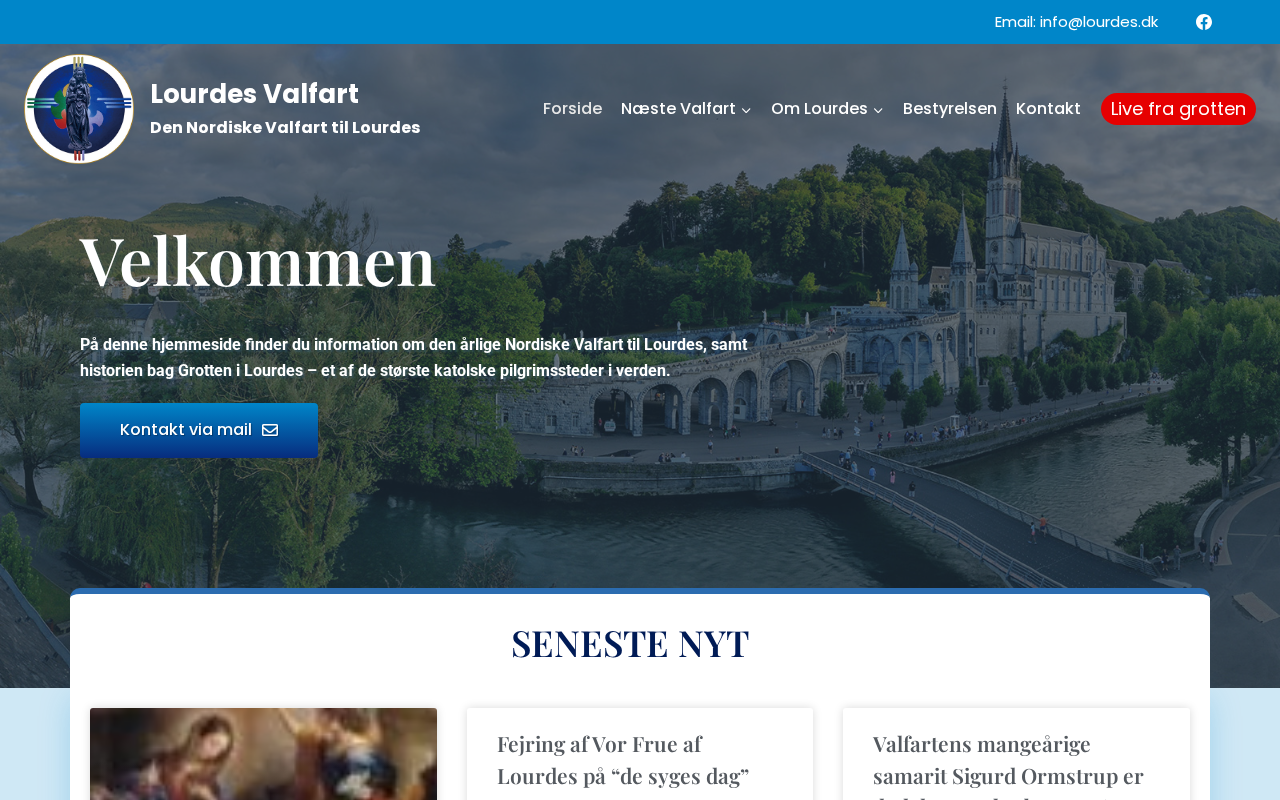Click the info@lourdes.dk email link
The width and height of the screenshot is (1280, 800).
[x=1099, y=22]
